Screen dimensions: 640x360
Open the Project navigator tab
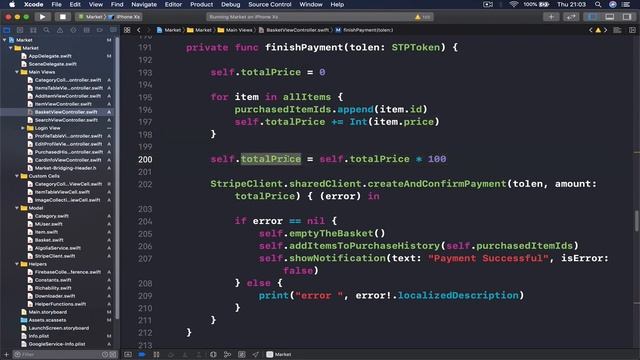tap(7, 30)
